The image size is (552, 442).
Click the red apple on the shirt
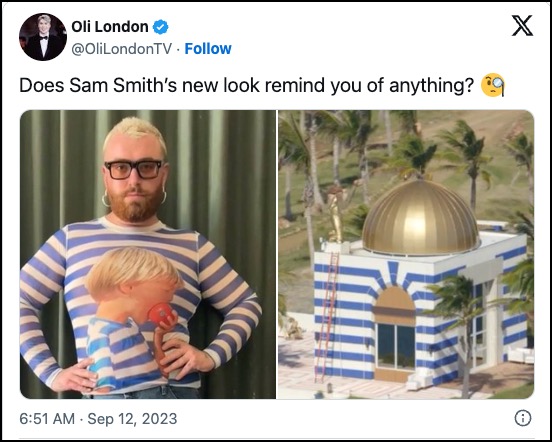tap(161, 313)
